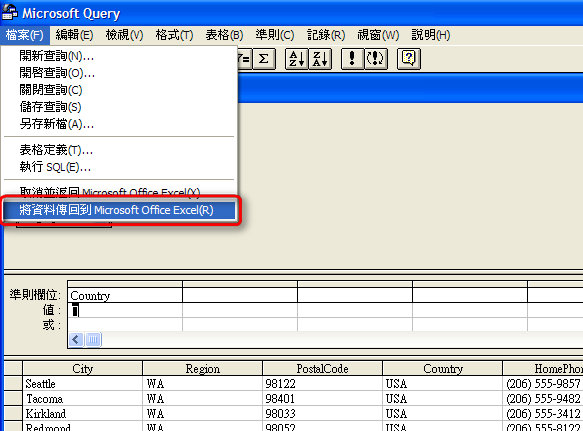Viewport: 583px width, 431px height.
Task: Click the Microsoft Query title bar icon
Action: (x=10, y=13)
